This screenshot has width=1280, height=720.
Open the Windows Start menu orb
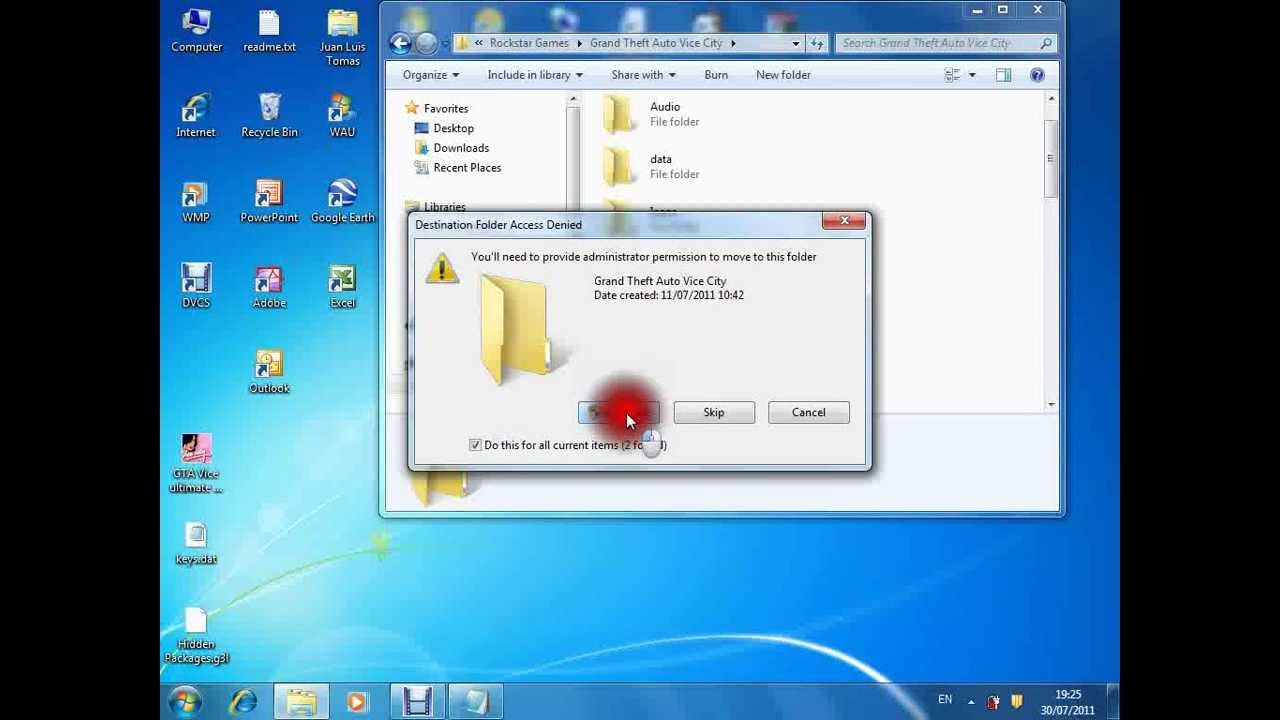coord(186,702)
